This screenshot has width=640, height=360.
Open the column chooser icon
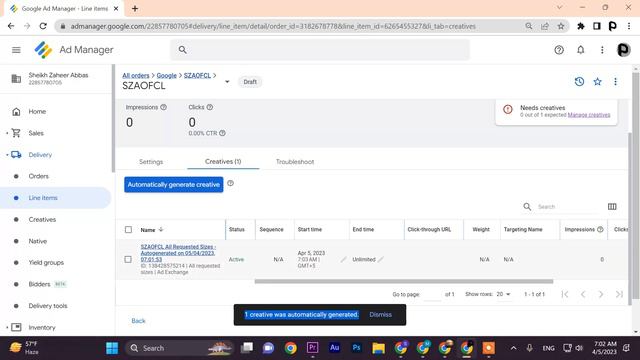[x=612, y=207]
